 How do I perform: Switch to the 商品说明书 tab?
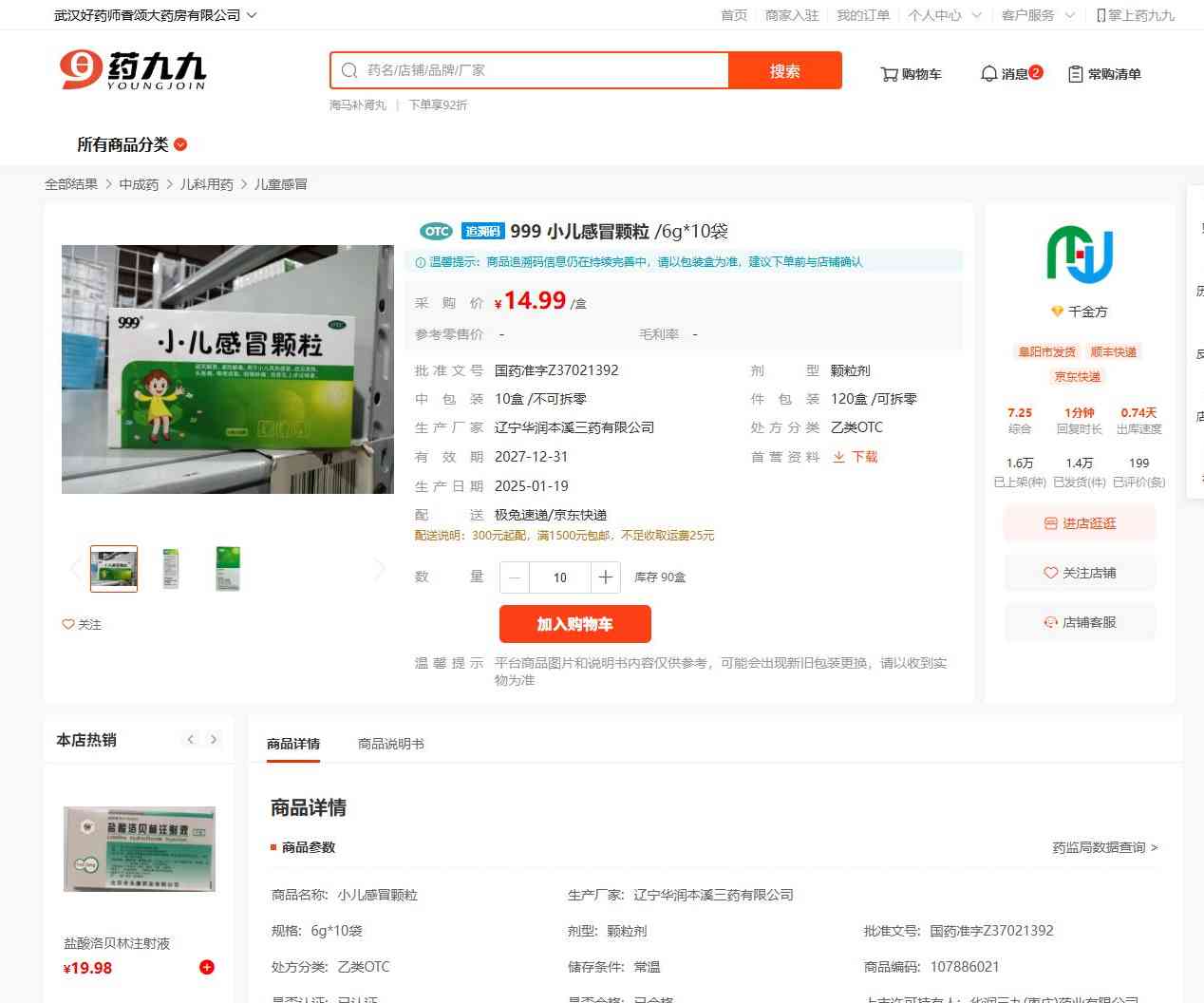click(390, 744)
